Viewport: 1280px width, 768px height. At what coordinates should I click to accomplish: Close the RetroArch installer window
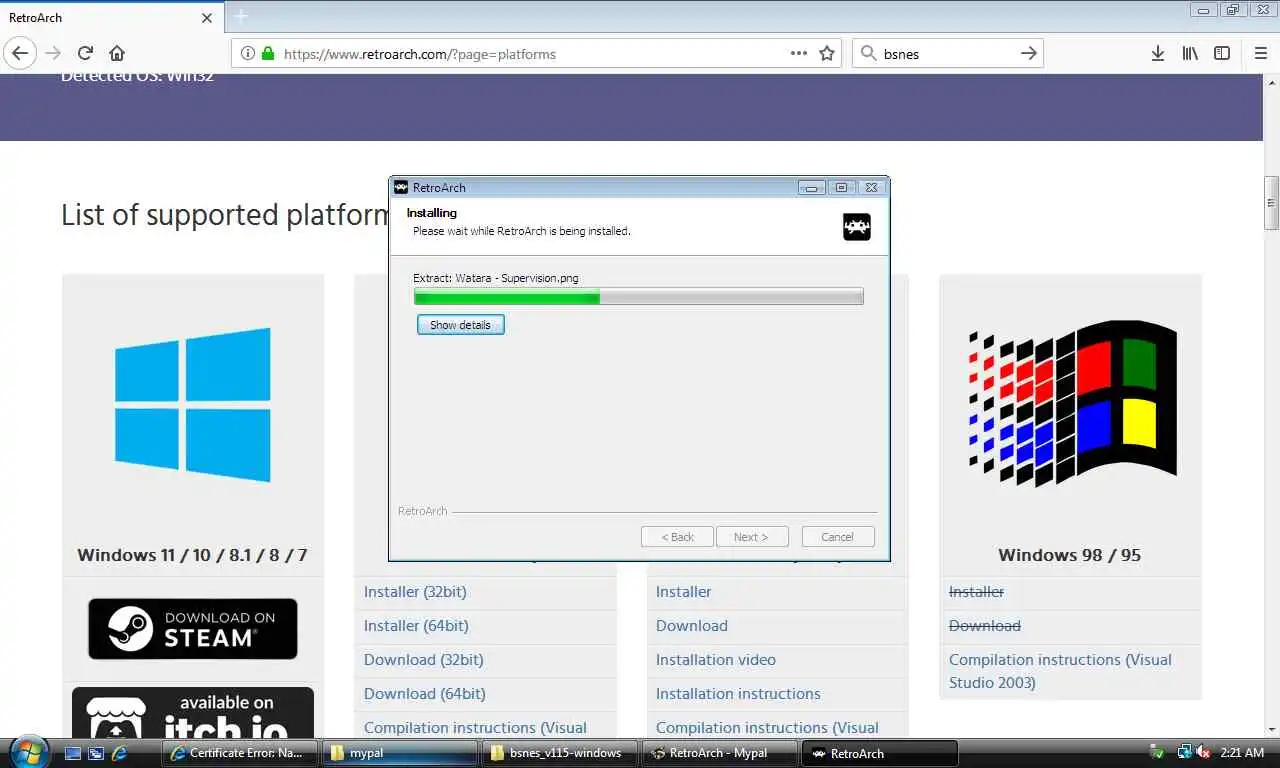(x=871, y=187)
